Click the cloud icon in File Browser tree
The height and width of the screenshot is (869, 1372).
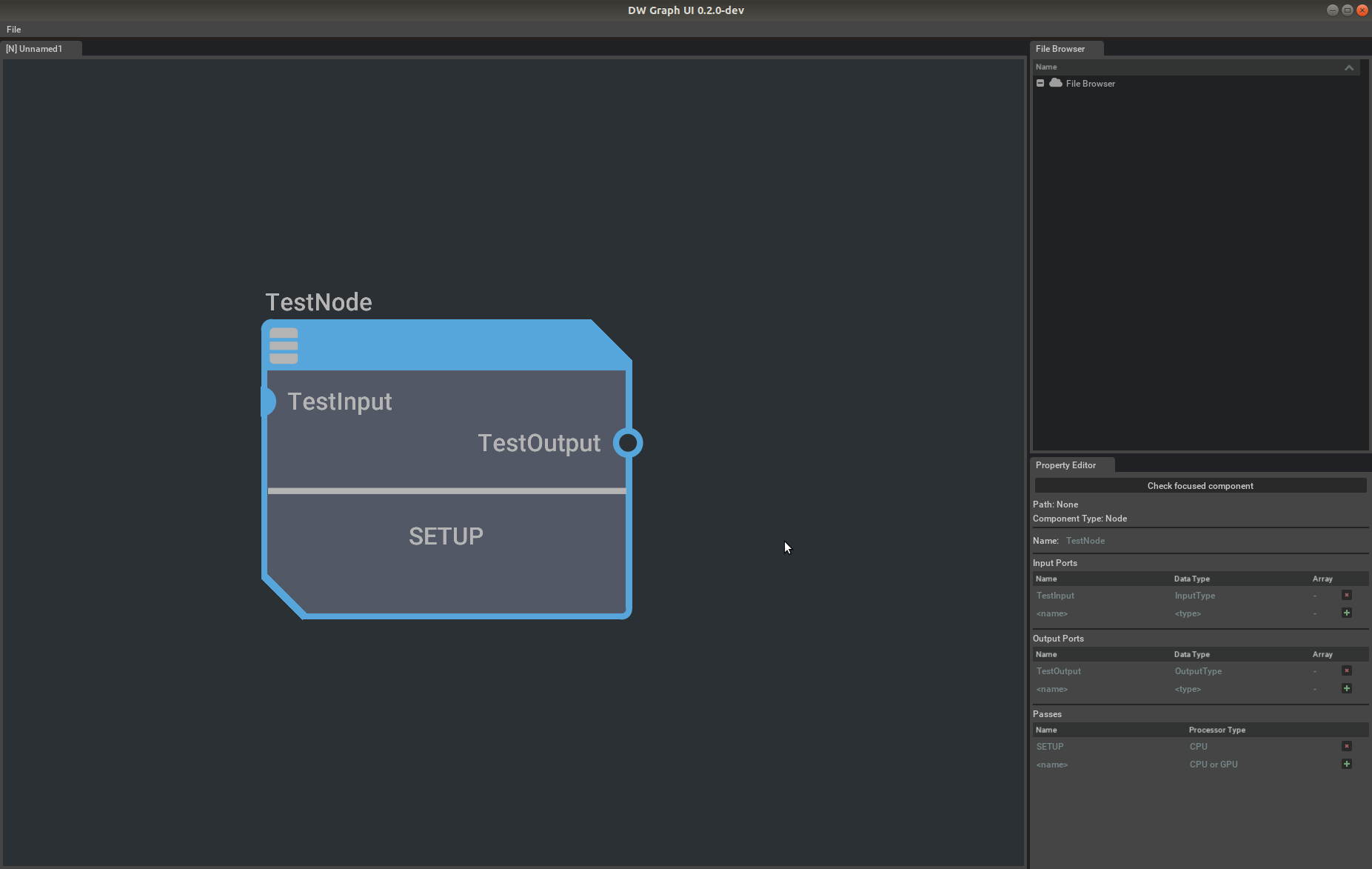pyautogui.click(x=1056, y=83)
